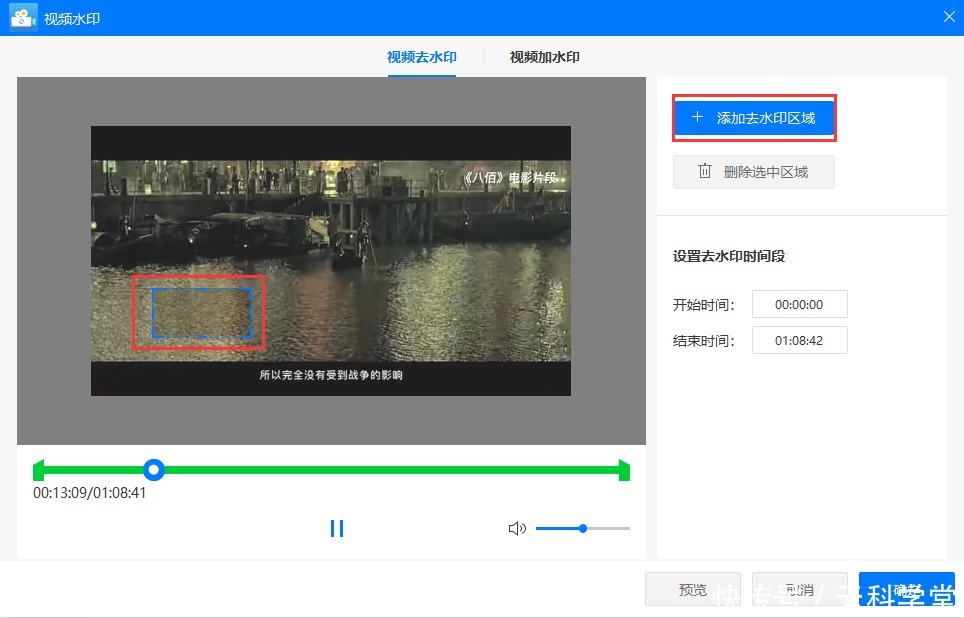
Task: Select the blue dashed watermark region box
Action: (x=202, y=312)
